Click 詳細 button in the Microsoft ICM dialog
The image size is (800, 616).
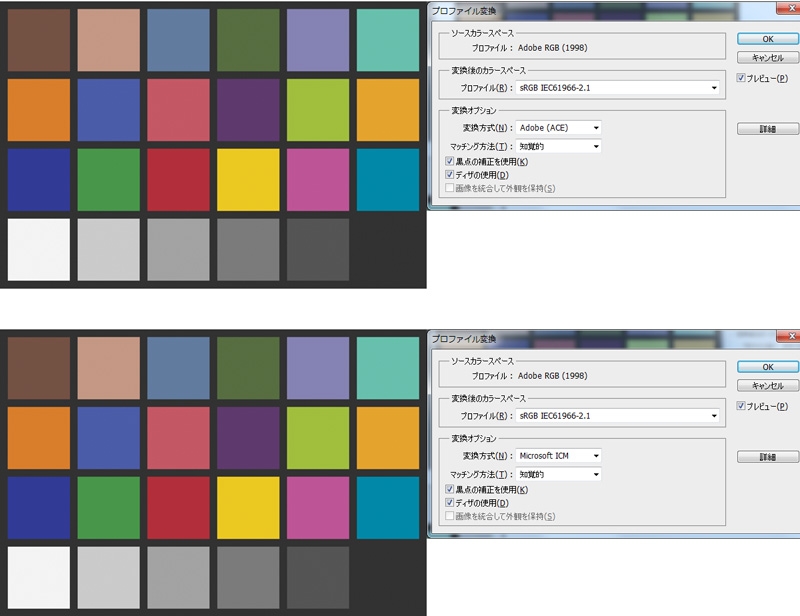pyautogui.click(x=767, y=457)
